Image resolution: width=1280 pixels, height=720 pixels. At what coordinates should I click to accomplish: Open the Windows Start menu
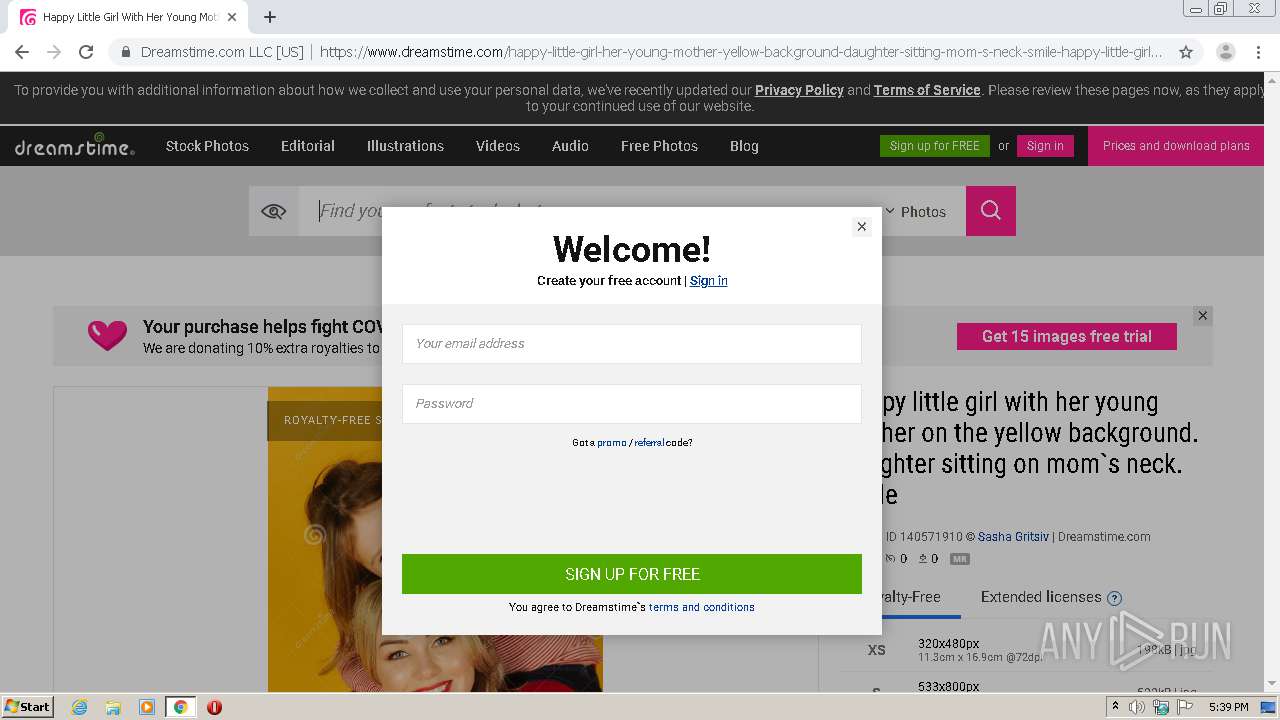[x=28, y=707]
